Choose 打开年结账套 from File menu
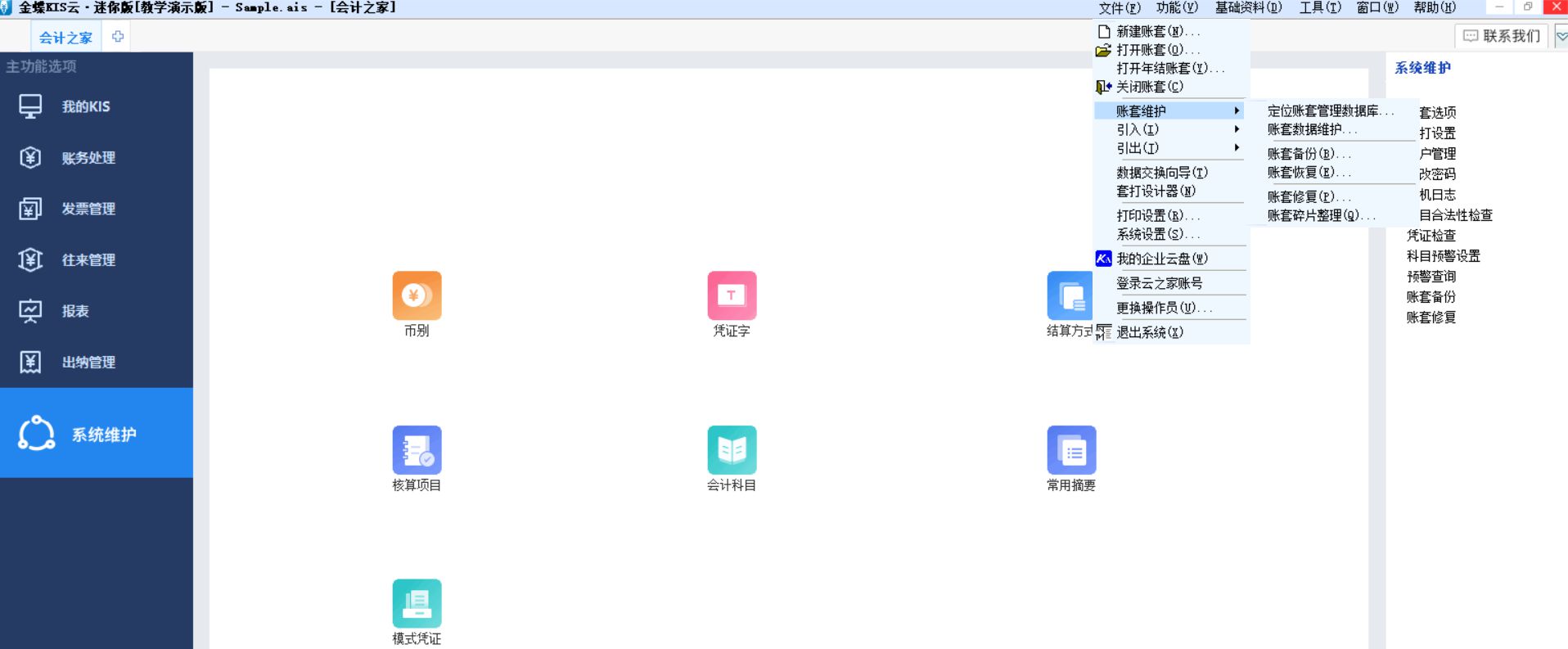Screen dimensions: 1568x649 pos(1171,69)
